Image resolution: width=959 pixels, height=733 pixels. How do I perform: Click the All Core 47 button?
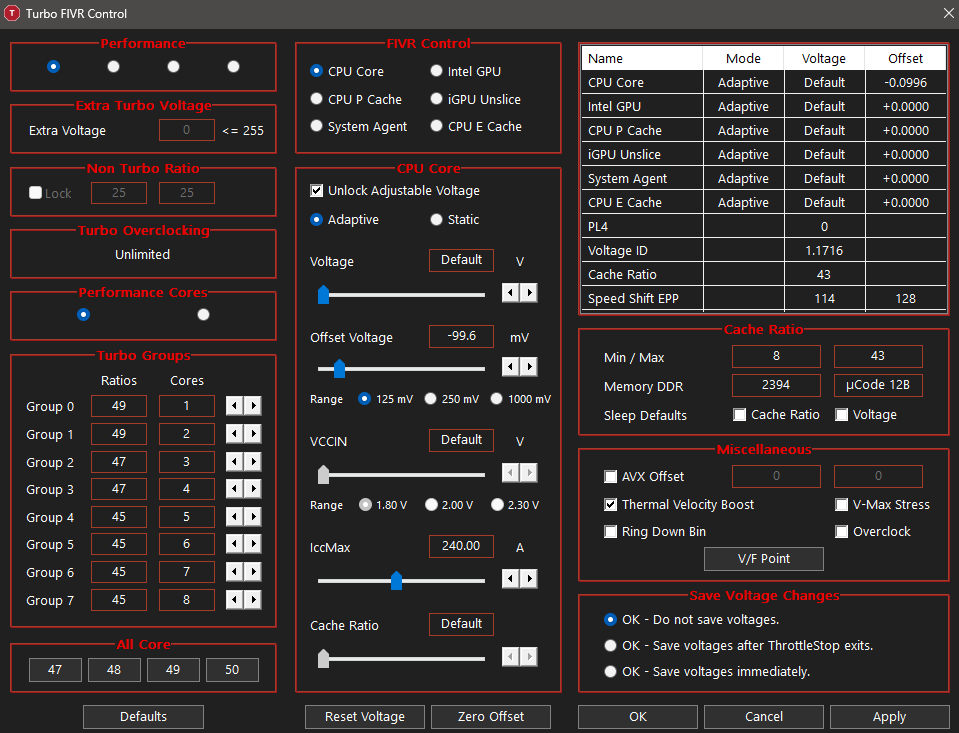55,669
